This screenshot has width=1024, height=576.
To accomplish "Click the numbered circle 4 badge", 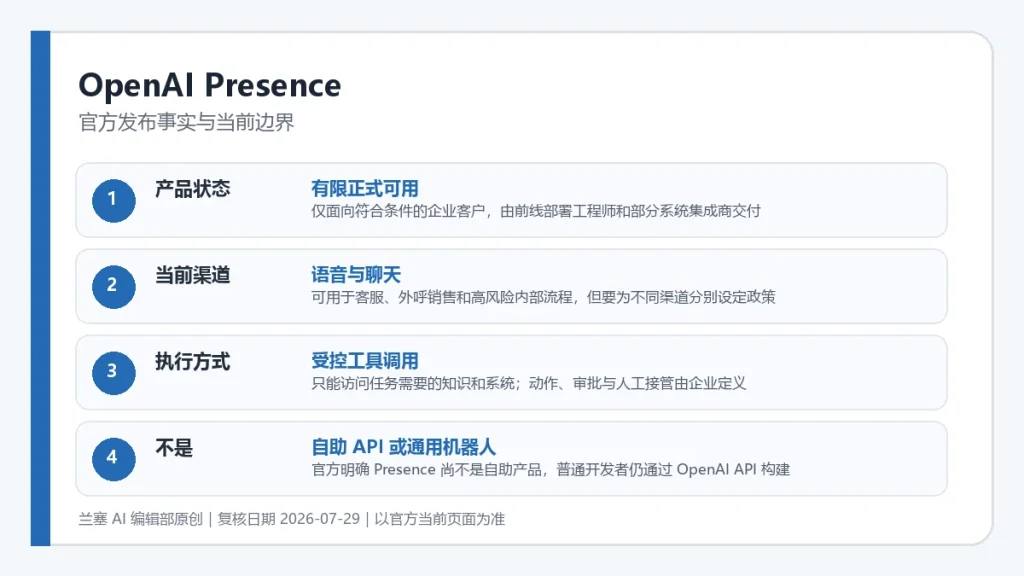I will 114,459.
